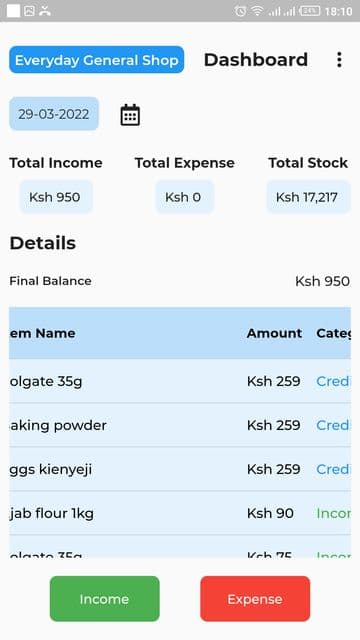360x640 pixels.
Task: Select the Everyday General Shop chip
Action: [97, 60]
